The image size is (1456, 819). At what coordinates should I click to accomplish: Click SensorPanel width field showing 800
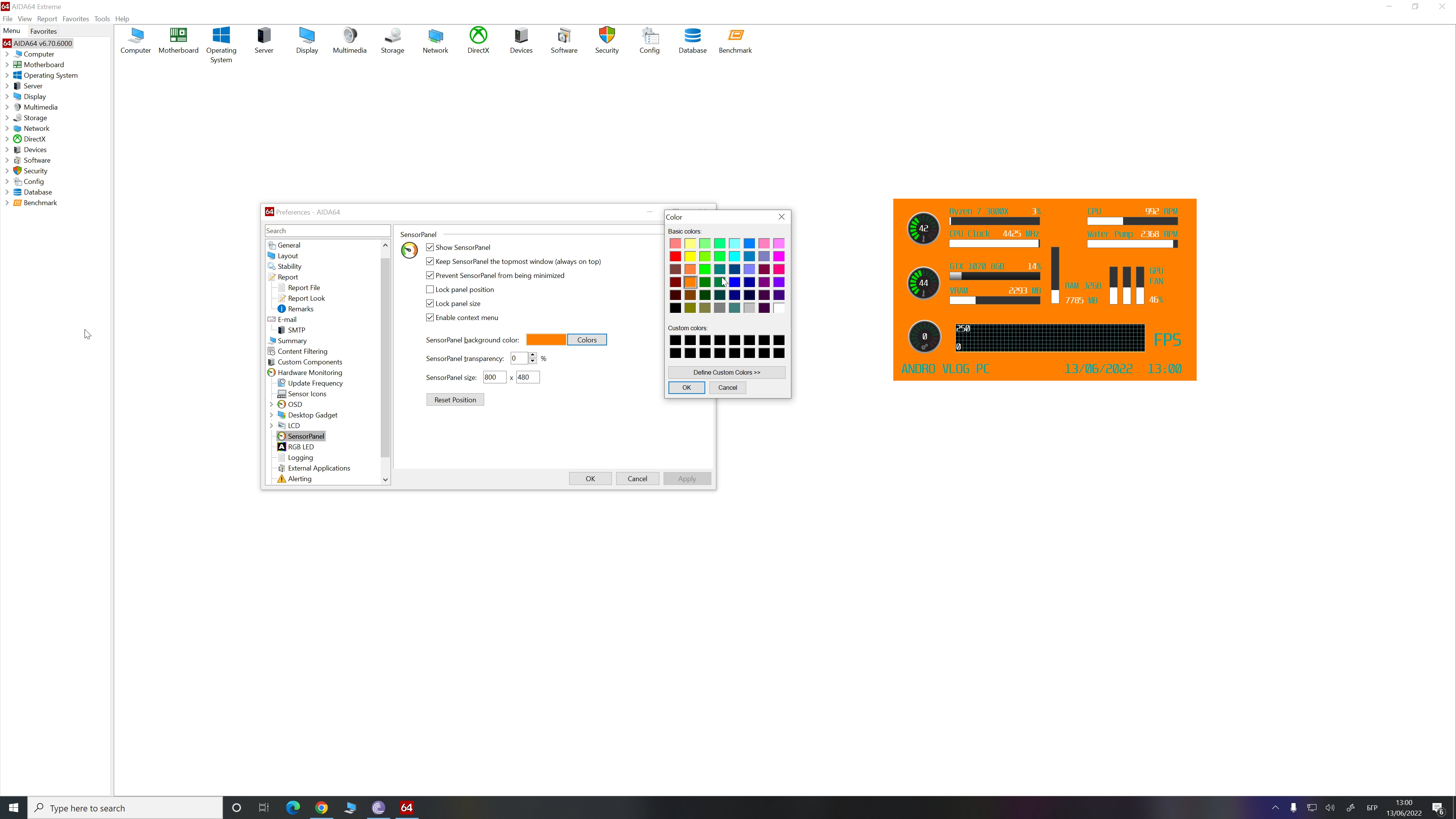[x=494, y=378]
